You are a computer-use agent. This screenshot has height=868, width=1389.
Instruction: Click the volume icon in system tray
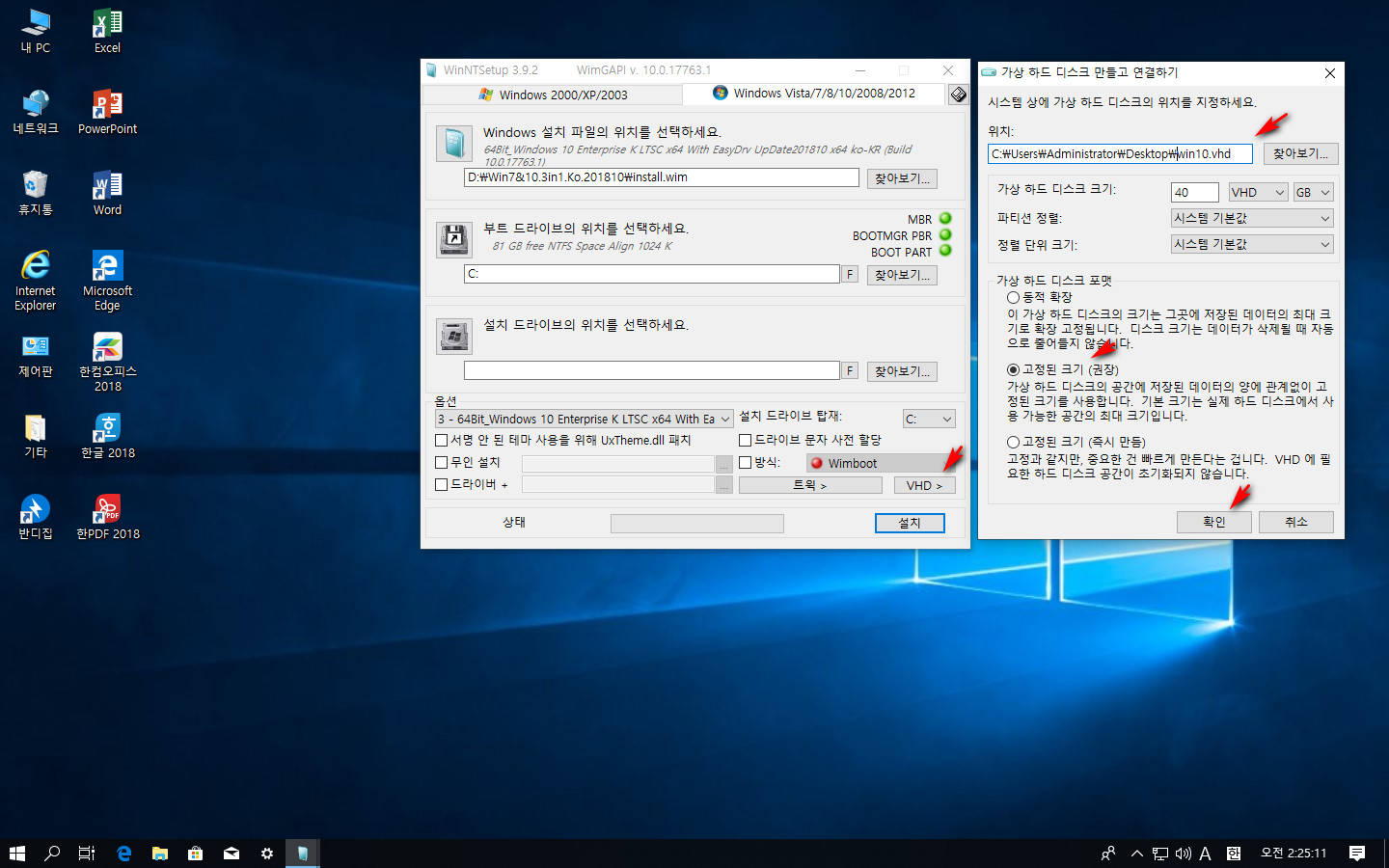1184,853
